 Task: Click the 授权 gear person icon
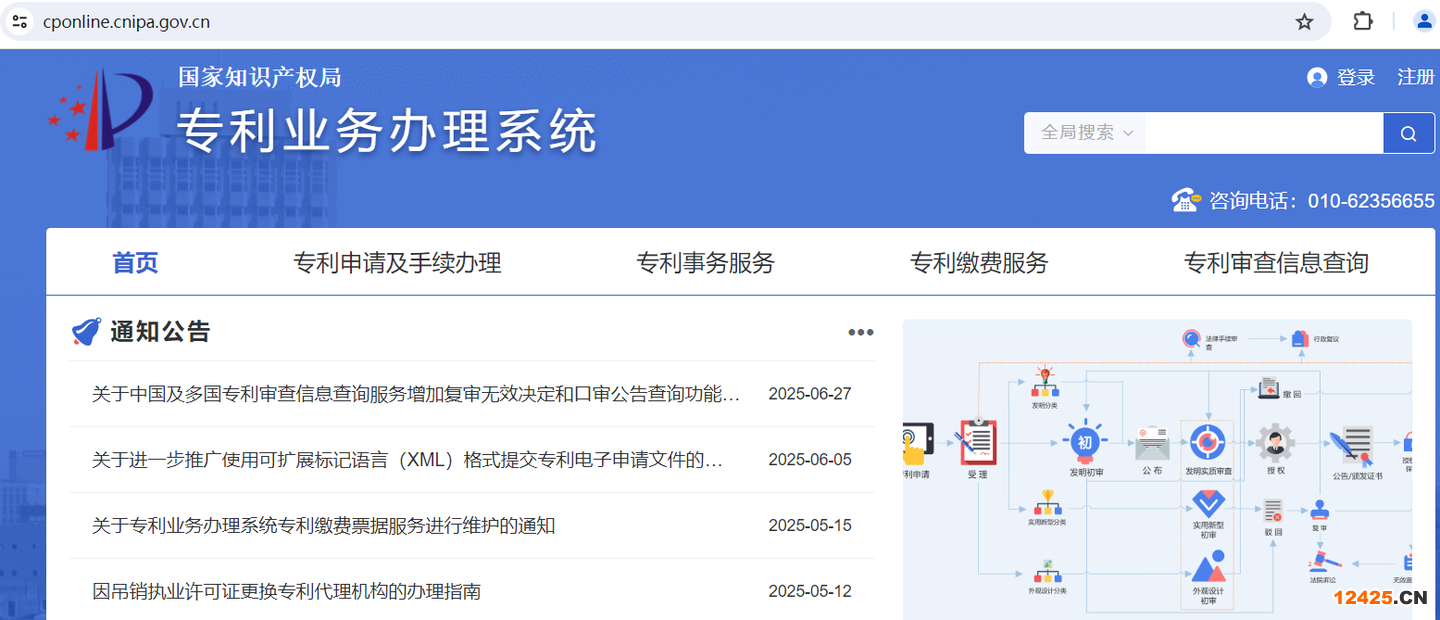tap(1276, 442)
